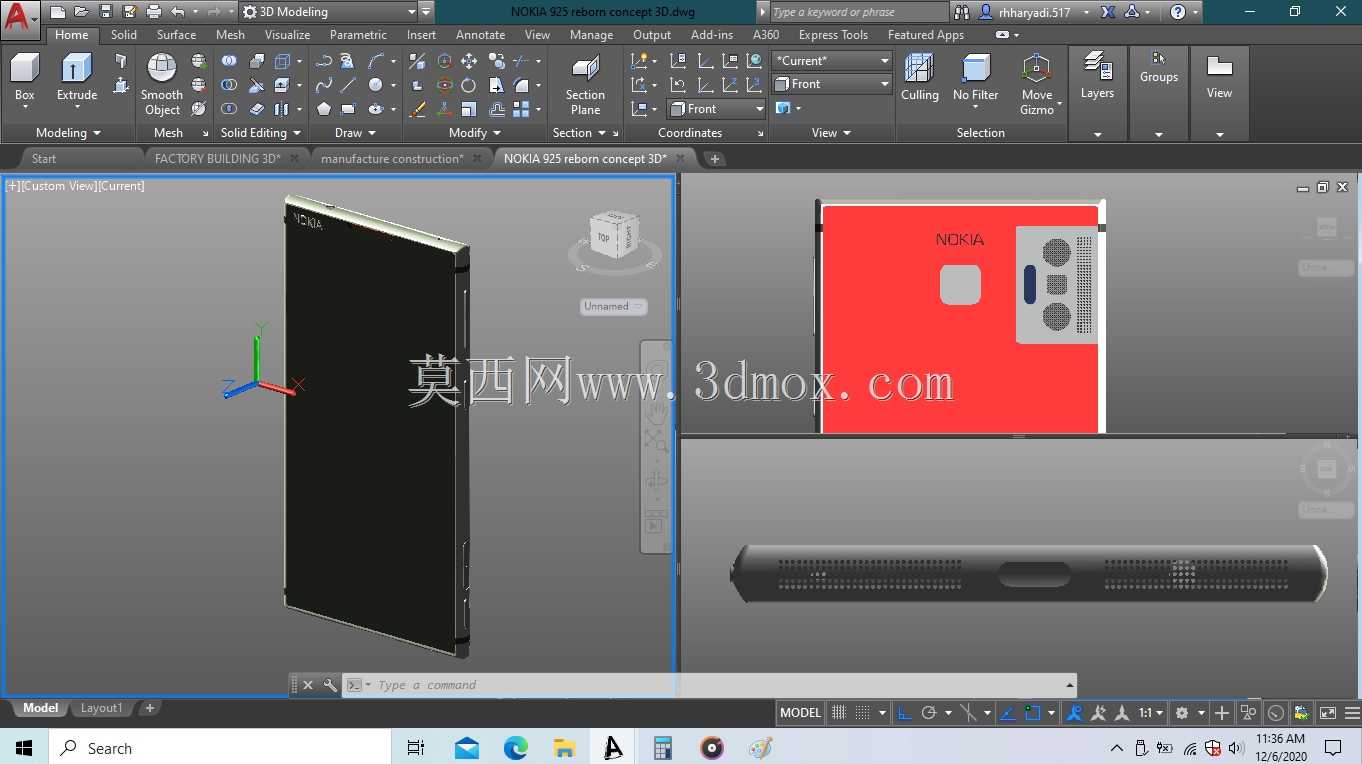Expand the Modify panel
This screenshot has width=1362, height=764.
474,133
